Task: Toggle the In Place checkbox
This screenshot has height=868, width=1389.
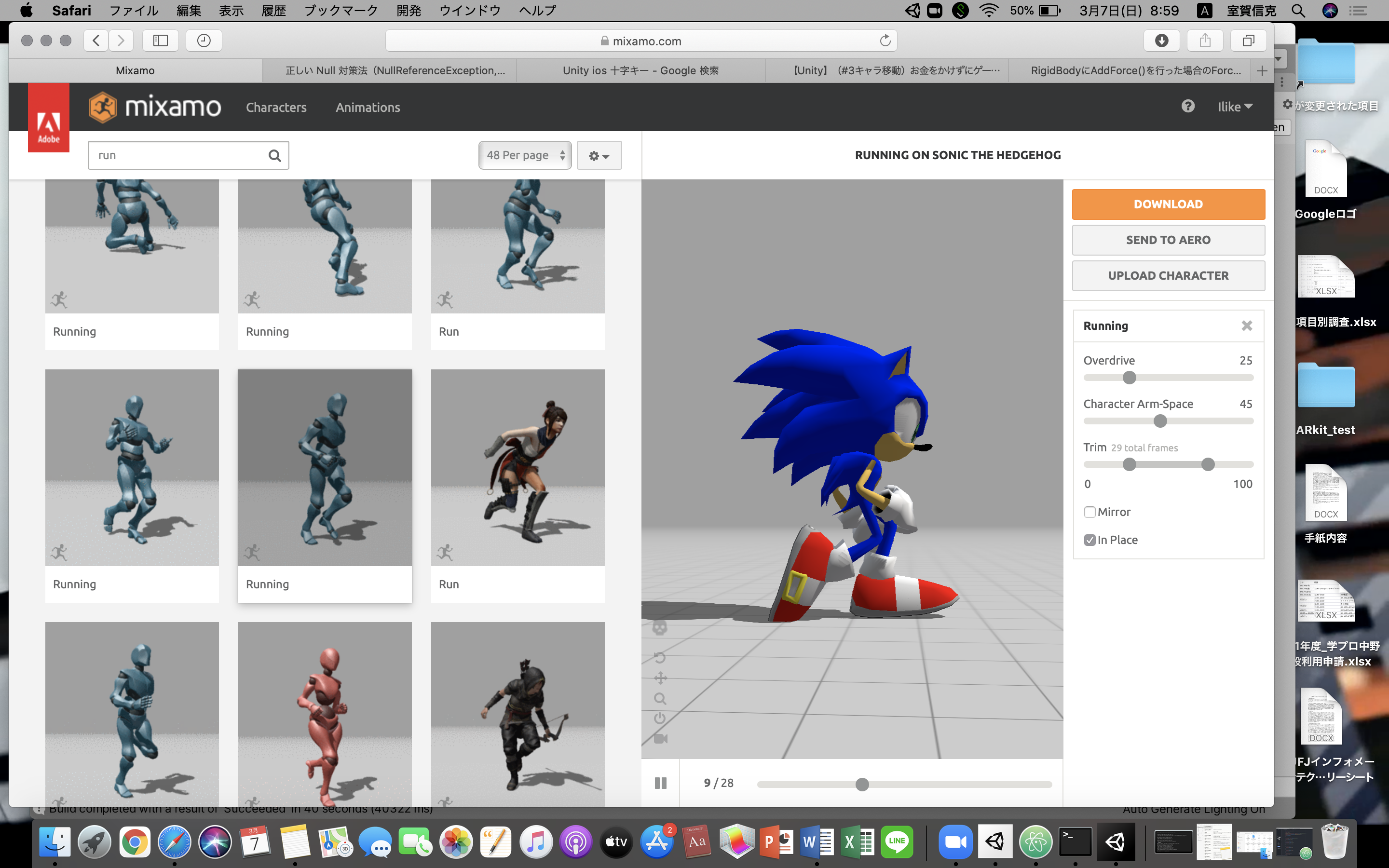Action: [x=1090, y=539]
